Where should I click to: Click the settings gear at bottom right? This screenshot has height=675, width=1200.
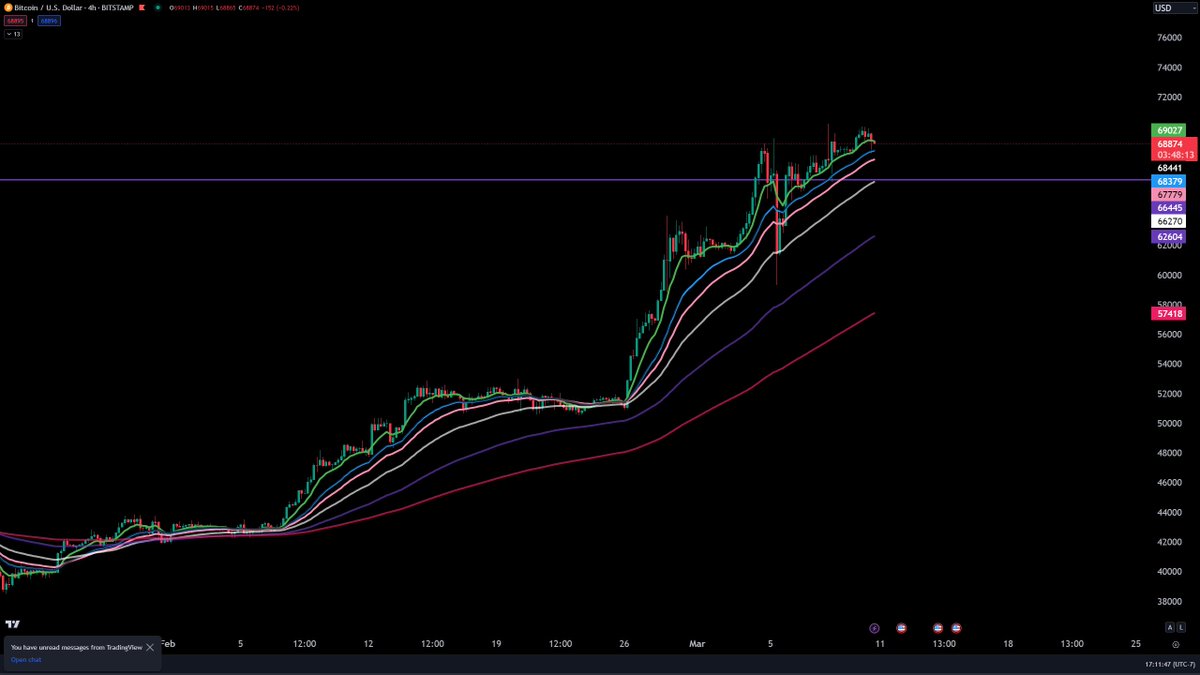(1176, 644)
